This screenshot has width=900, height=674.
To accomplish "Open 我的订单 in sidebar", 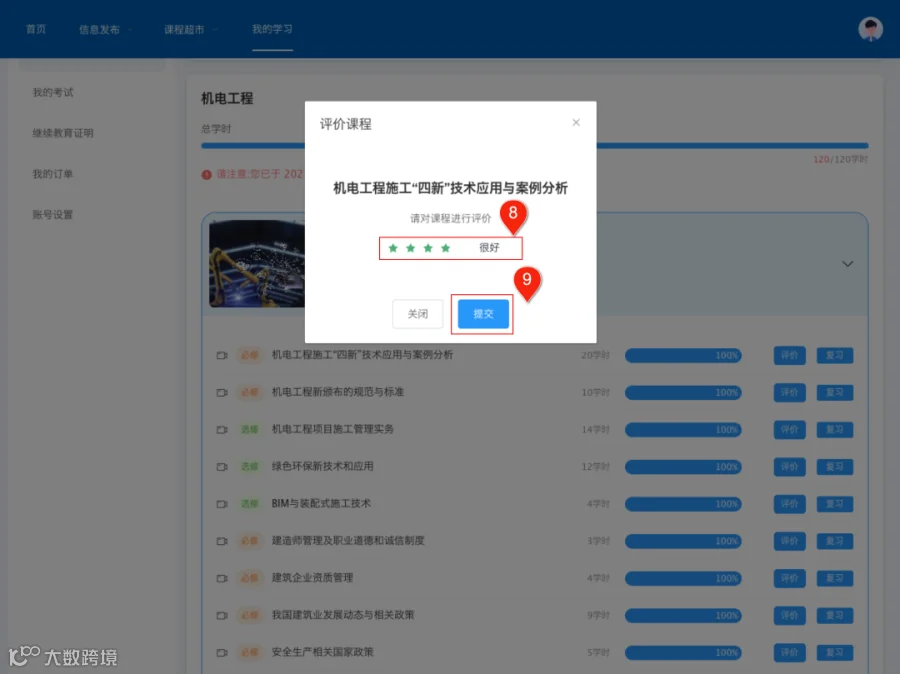I will 53,174.
